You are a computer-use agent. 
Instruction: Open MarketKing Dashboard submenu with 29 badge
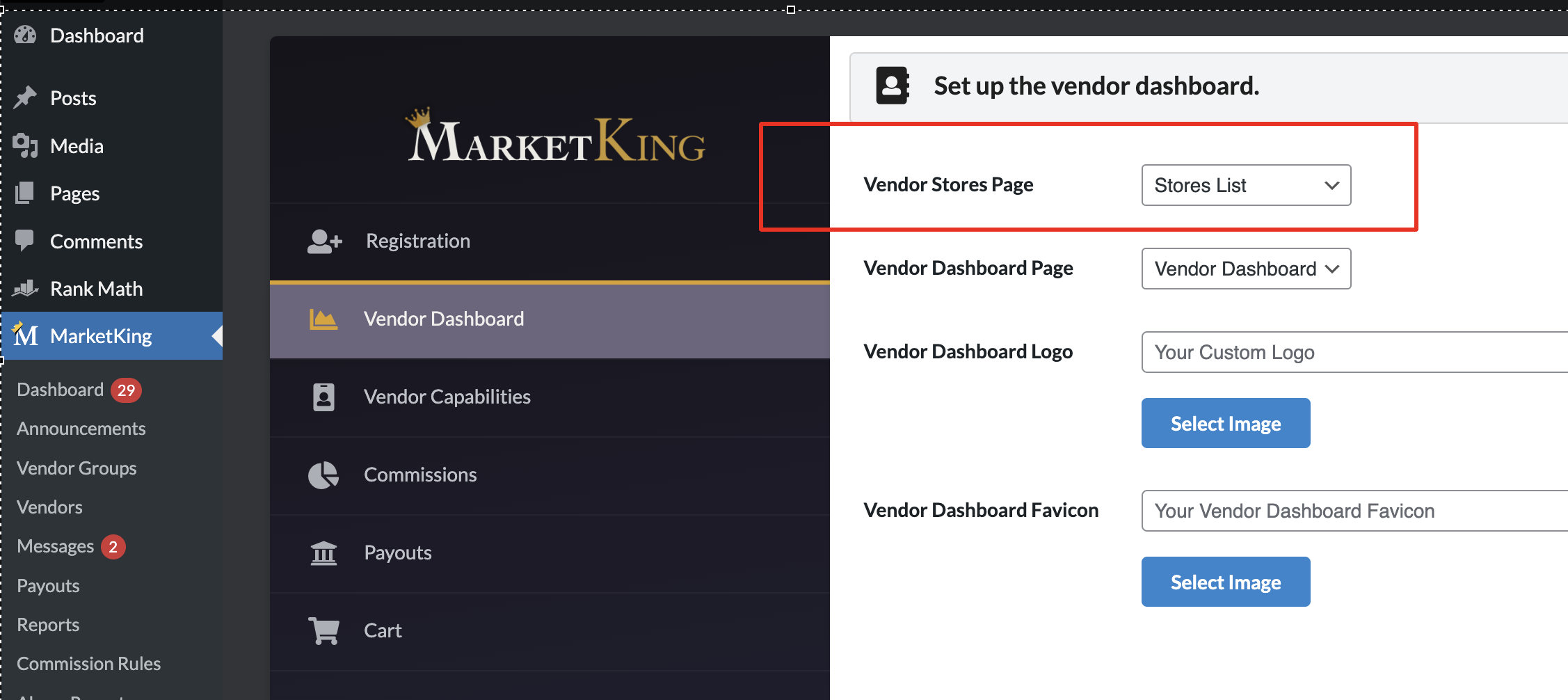(x=79, y=390)
